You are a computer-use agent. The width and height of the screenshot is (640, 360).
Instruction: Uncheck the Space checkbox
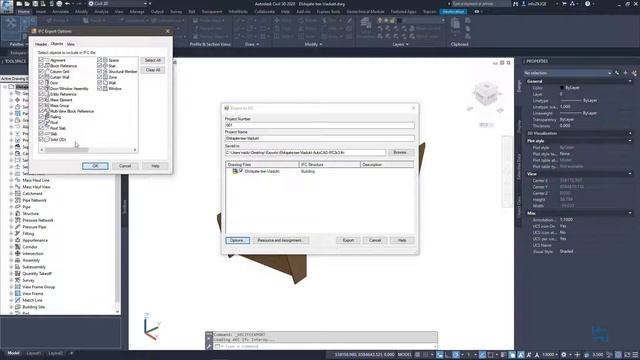click(100, 60)
